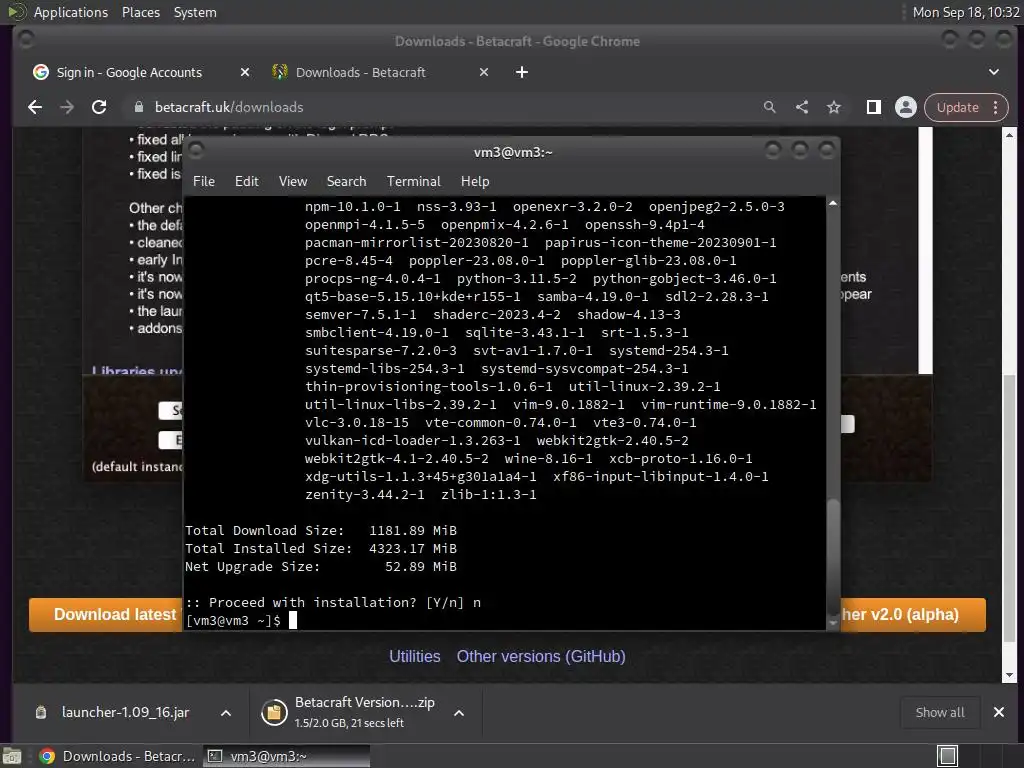Switch to Downloads - Betacraft taskbar window
This screenshot has width=1024, height=768.
point(118,756)
